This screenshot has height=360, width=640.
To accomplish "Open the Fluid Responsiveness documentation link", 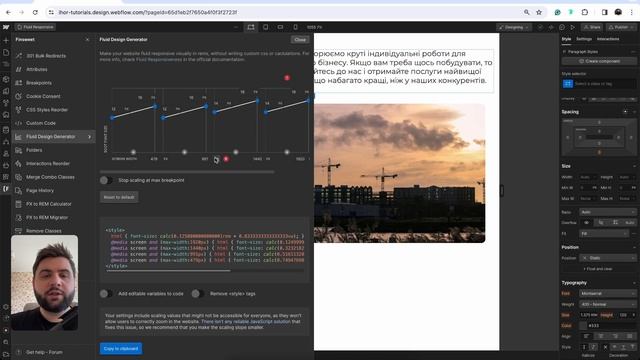I will point(159,60).
